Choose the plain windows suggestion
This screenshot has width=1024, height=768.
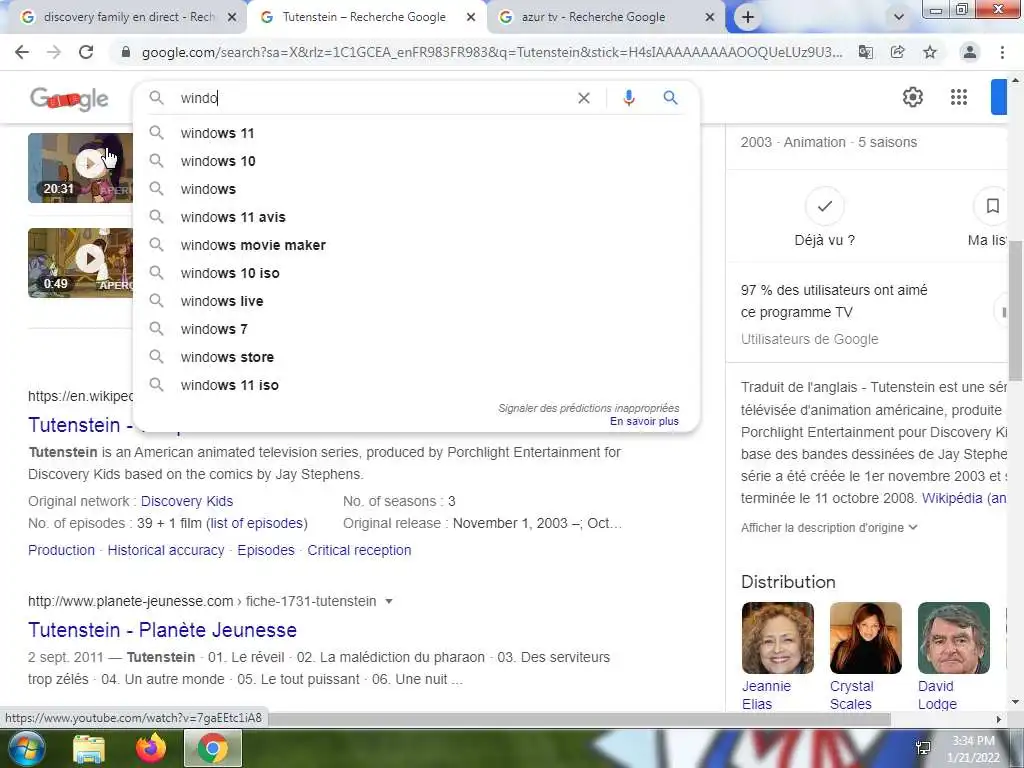(x=416, y=189)
